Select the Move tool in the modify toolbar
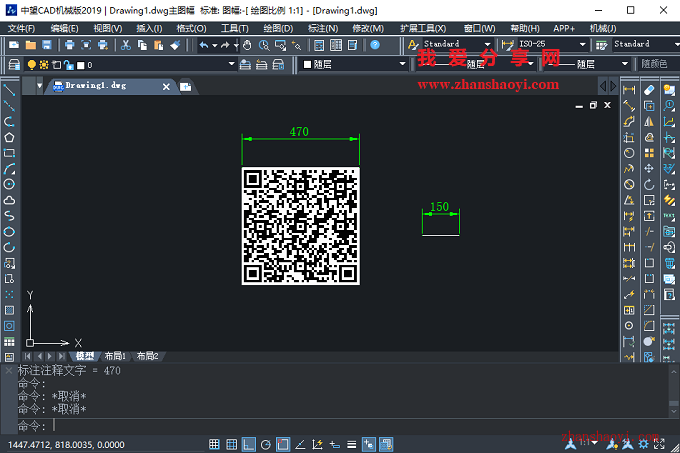The image size is (680, 453). pos(649,169)
